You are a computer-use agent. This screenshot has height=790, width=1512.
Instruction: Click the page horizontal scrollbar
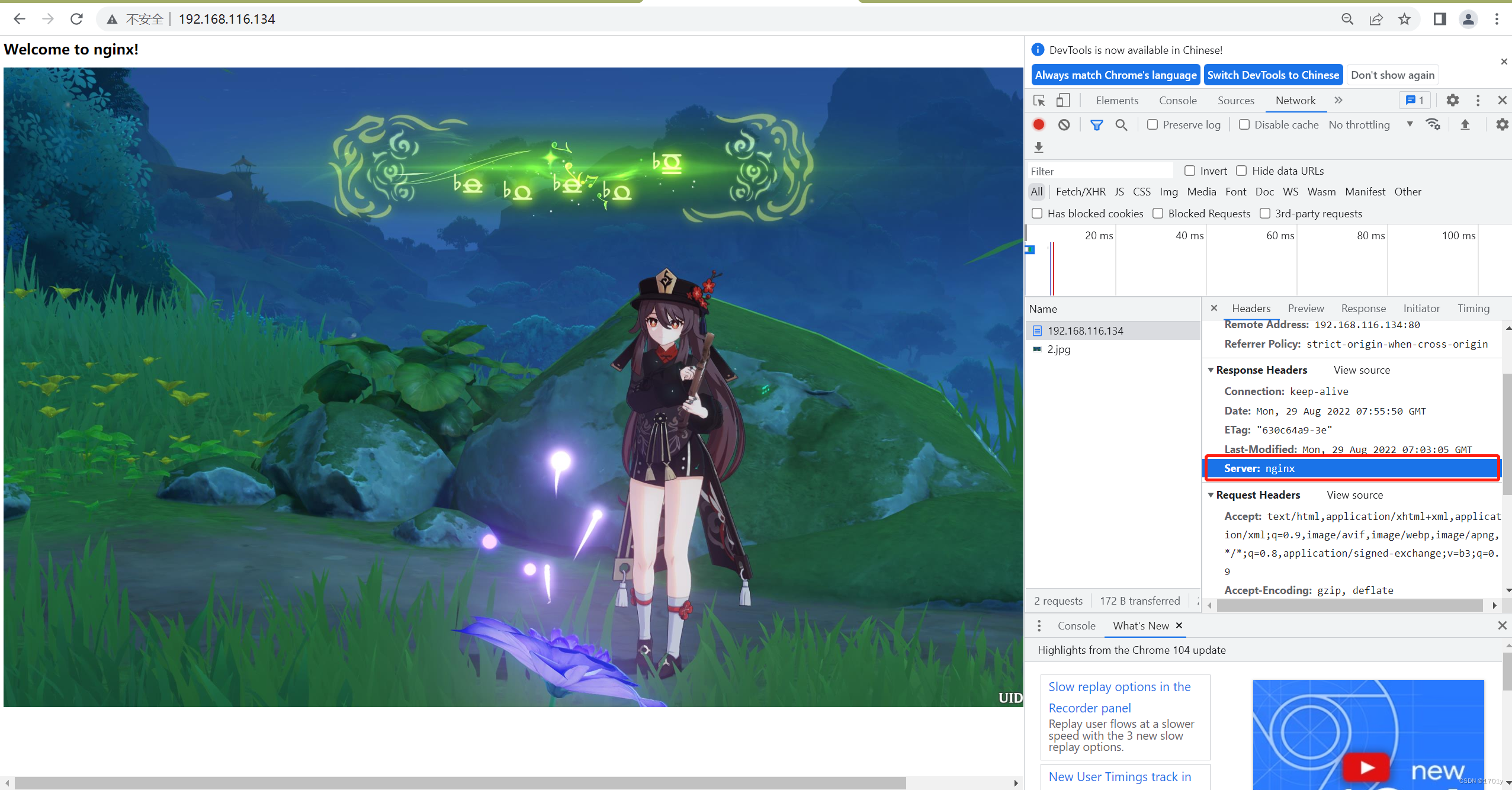(x=460, y=783)
